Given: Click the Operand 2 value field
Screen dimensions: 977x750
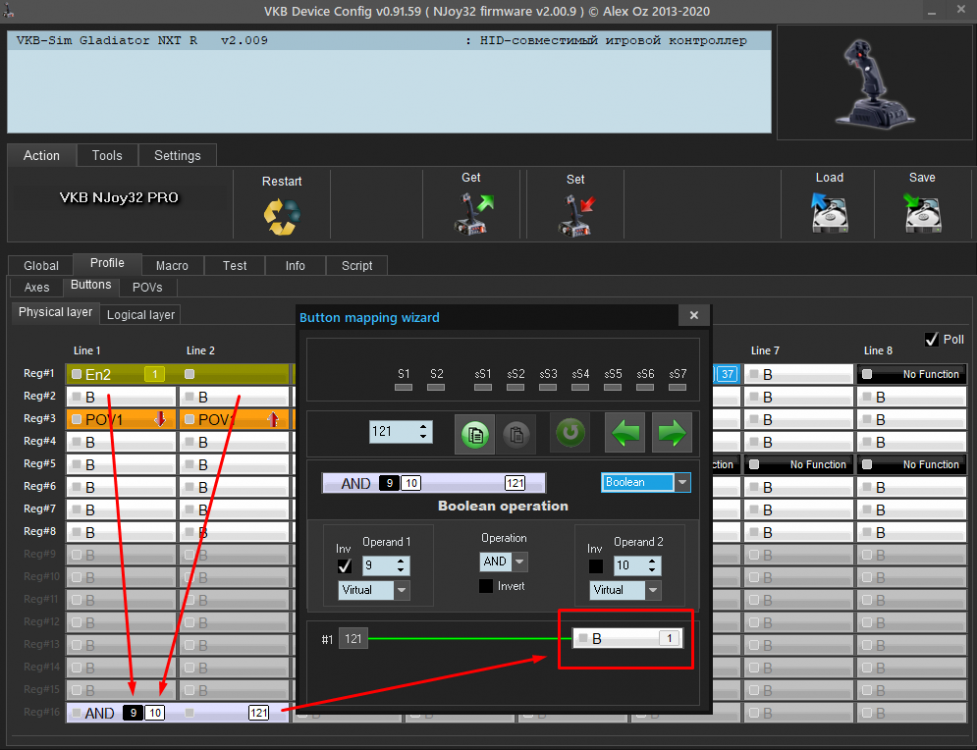Looking at the screenshot, I should coord(629,566).
